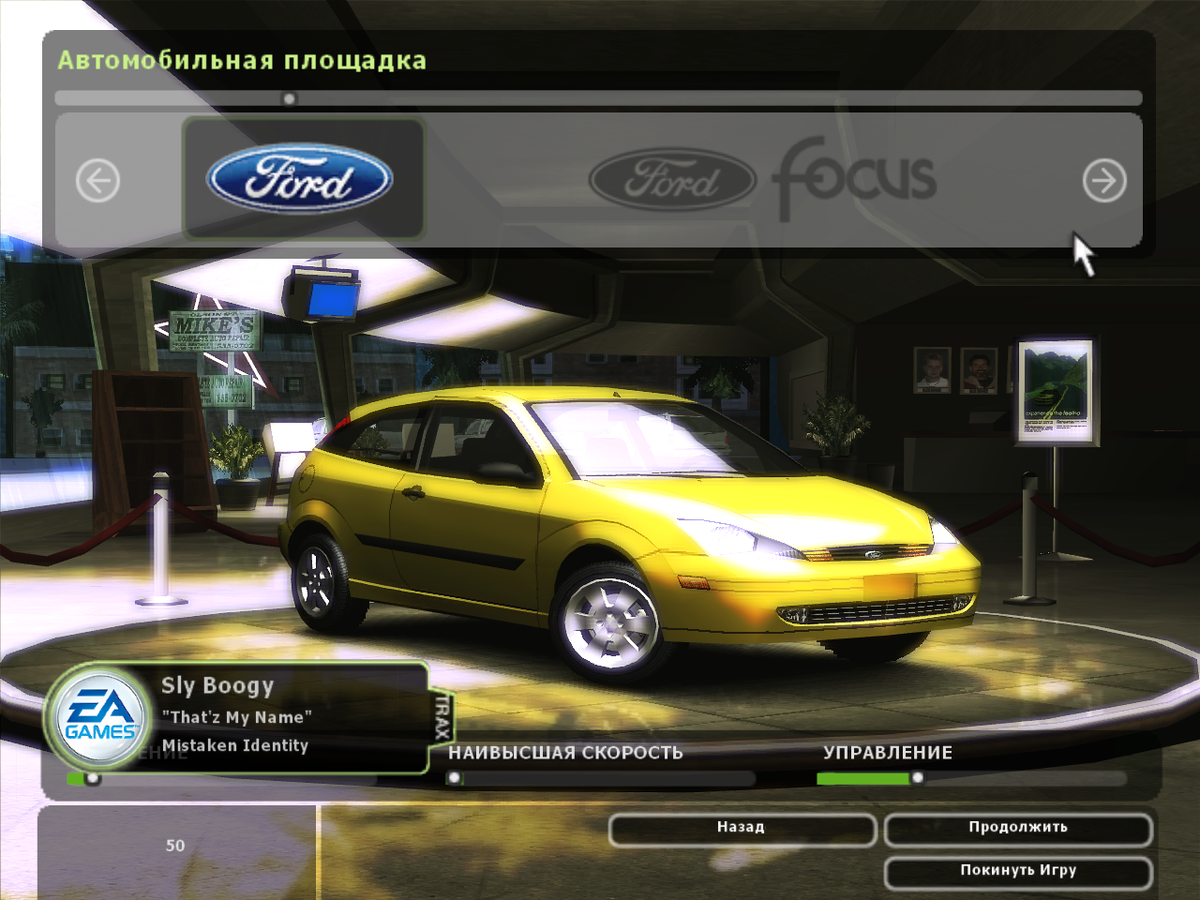This screenshot has height=900, width=1200.
Task: Click the Управление label
Action: click(888, 752)
